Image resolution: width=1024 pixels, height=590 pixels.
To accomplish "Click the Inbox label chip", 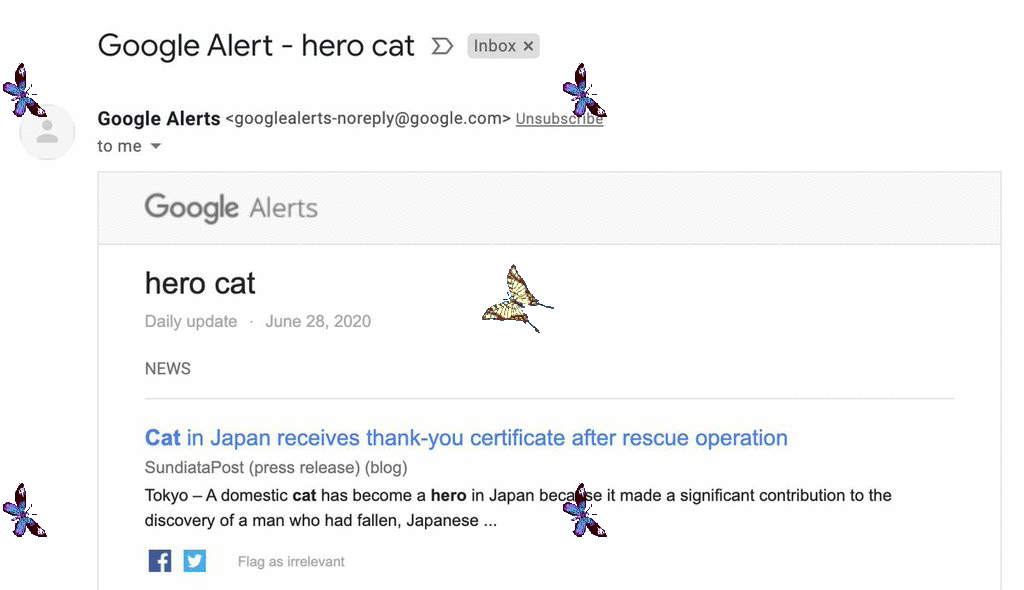I will [x=494, y=46].
